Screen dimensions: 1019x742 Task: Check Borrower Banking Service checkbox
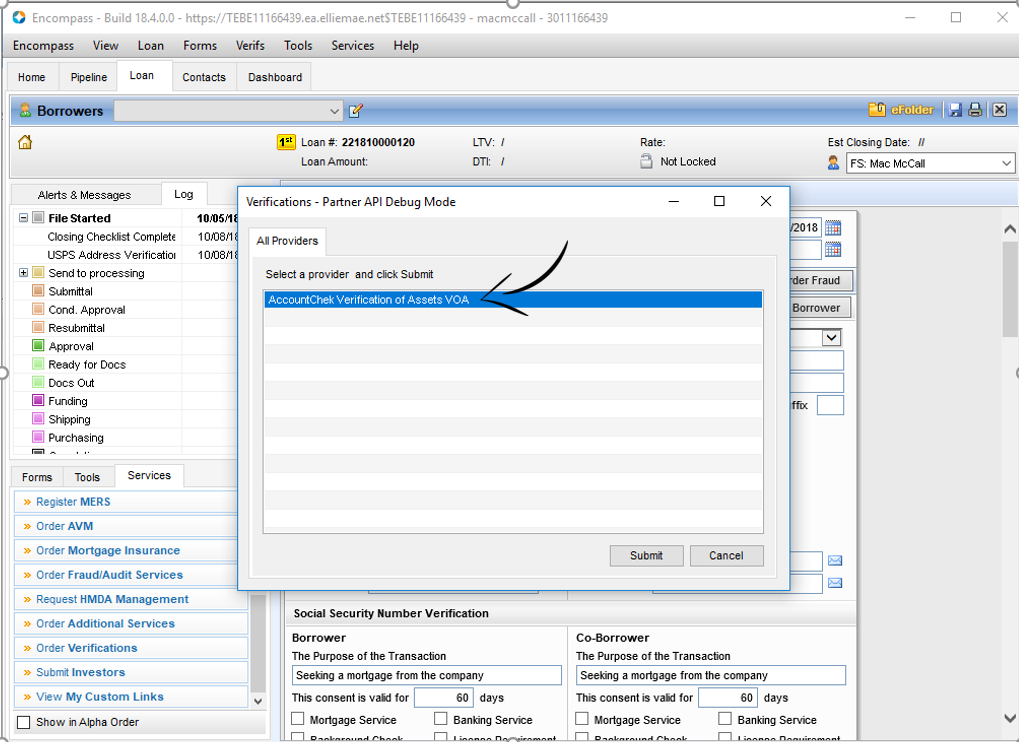(441, 719)
